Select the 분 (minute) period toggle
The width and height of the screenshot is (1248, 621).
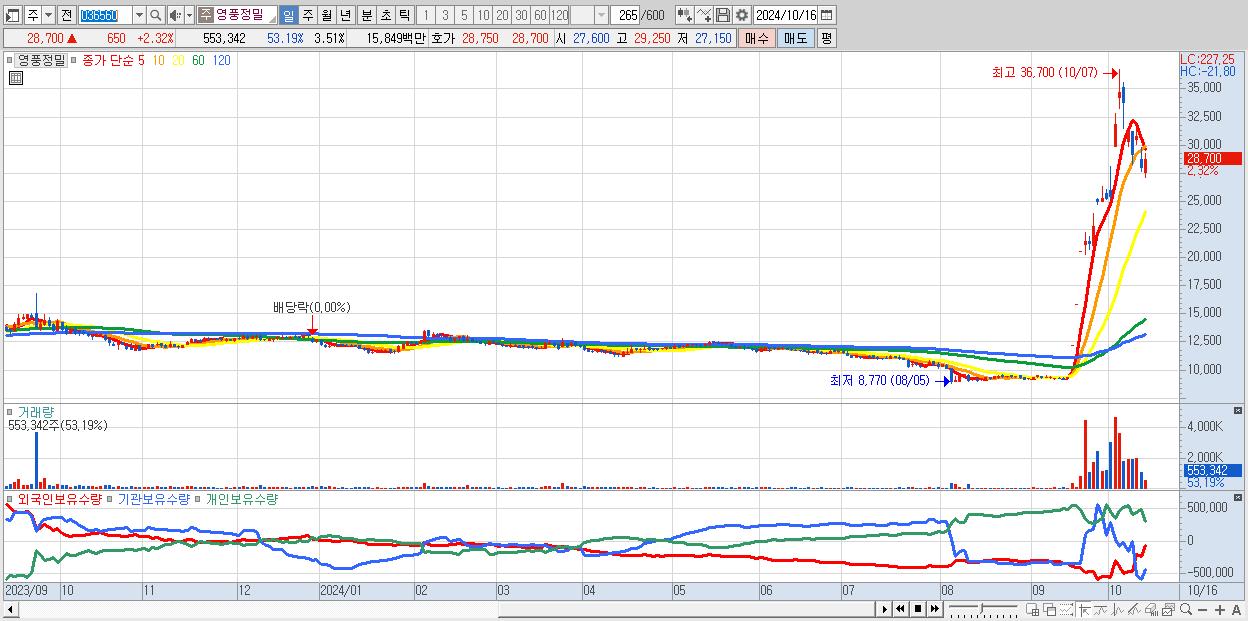click(366, 15)
